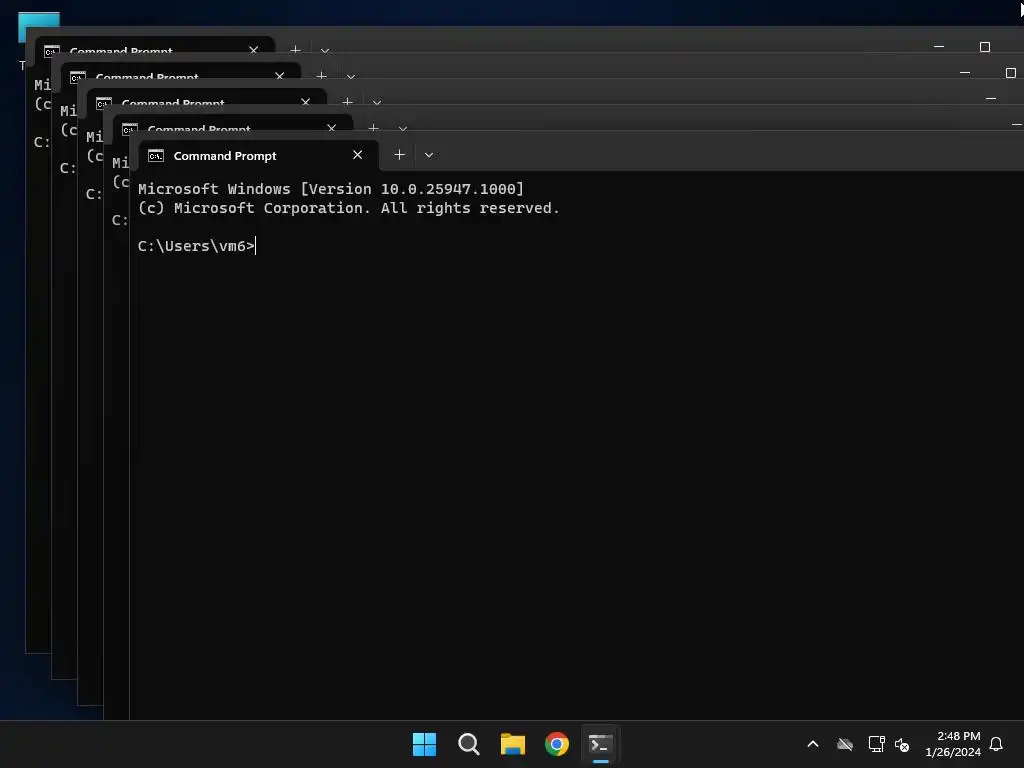Close the tab in the middle Command Prompt window
Viewport: 1024px width, 768px height.
pyautogui.click(x=306, y=103)
